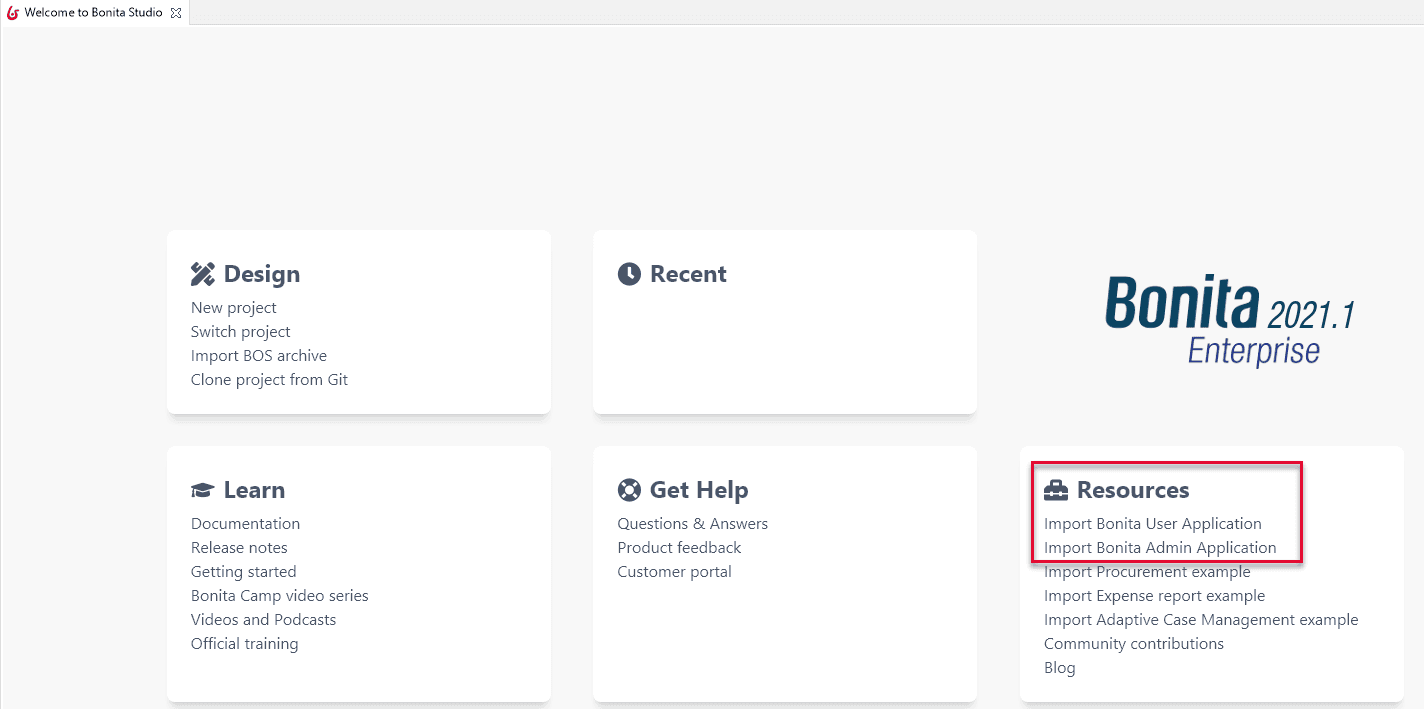Click the Recent clock icon
The height and width of the screenshot is (709, 1424).
click(629, 274)
